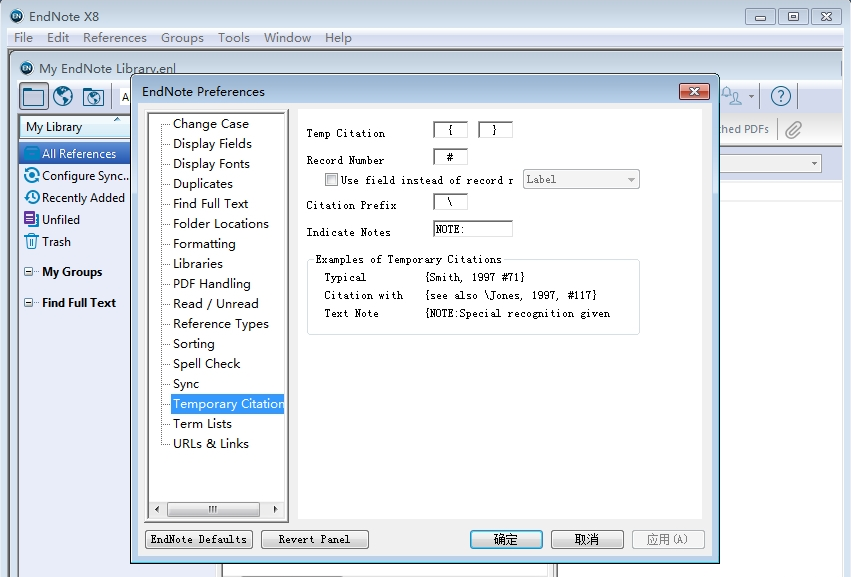
Task: Open the Edit menu
Action: point(58,37)
